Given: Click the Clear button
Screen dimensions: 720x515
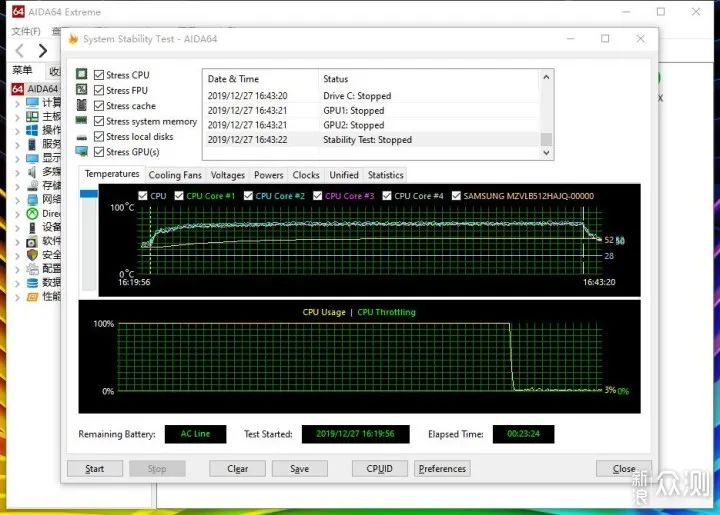Looking at the screenshot, I should [237, 469].
